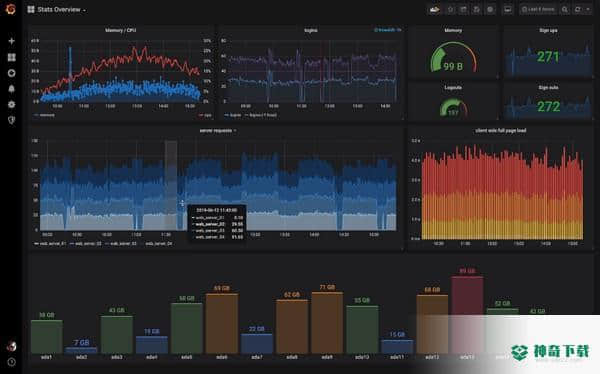Open the Memory / CPU panel title menu

(x=121, y=30)
